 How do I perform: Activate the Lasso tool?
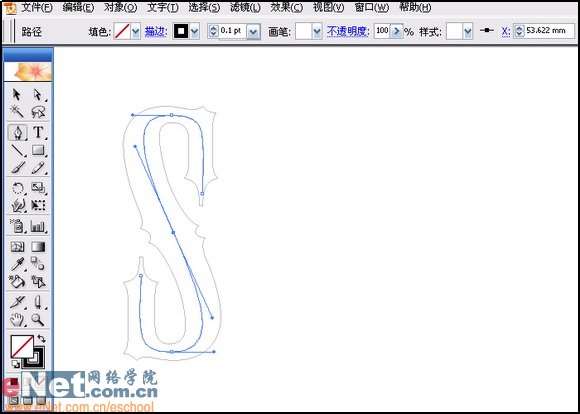[38, 112]
